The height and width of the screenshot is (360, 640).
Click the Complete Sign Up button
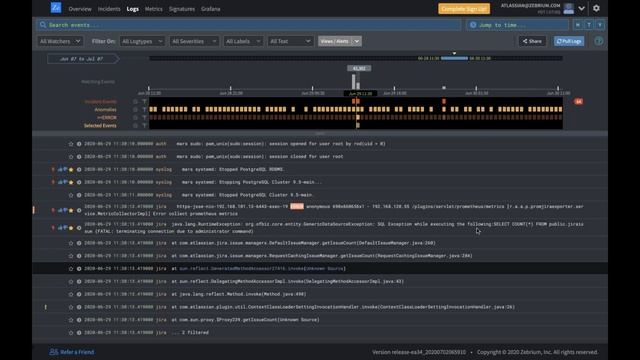[464, 9]
